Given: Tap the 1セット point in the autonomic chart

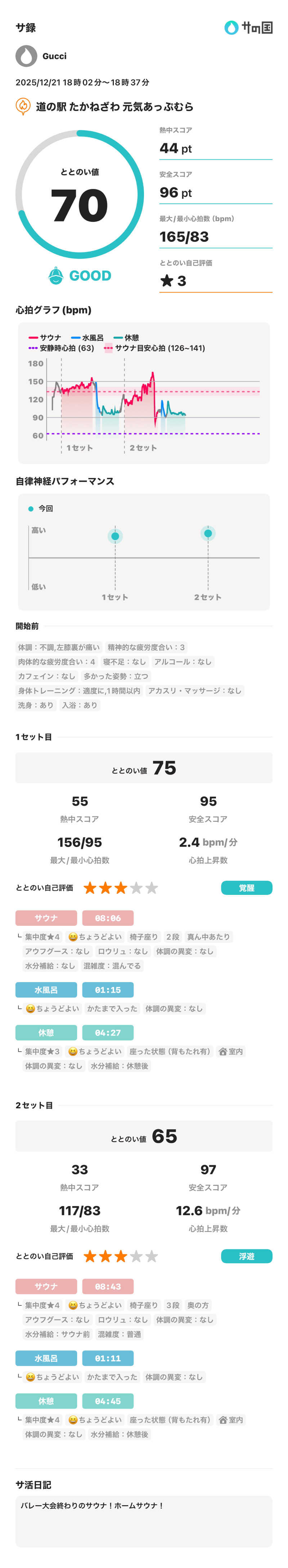Looking at the screenshot, I should [115, 536].
